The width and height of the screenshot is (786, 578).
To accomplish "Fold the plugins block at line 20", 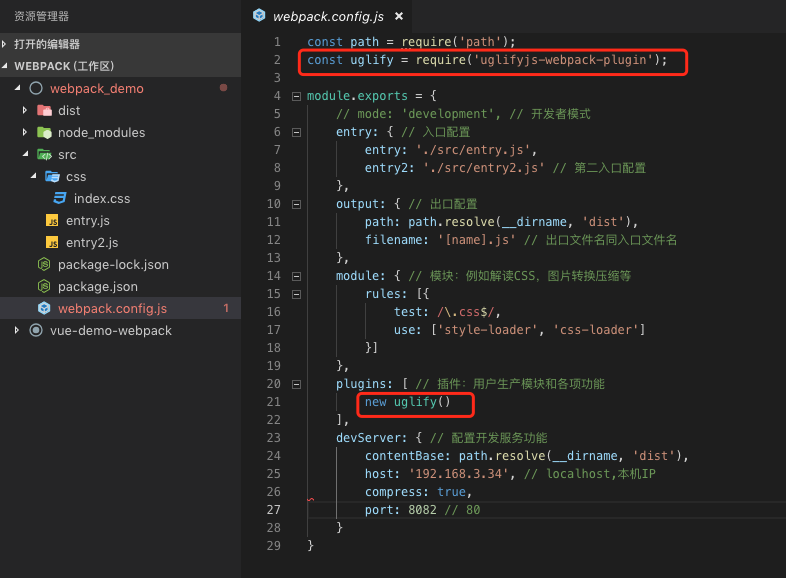I will [x=296, y=384].
